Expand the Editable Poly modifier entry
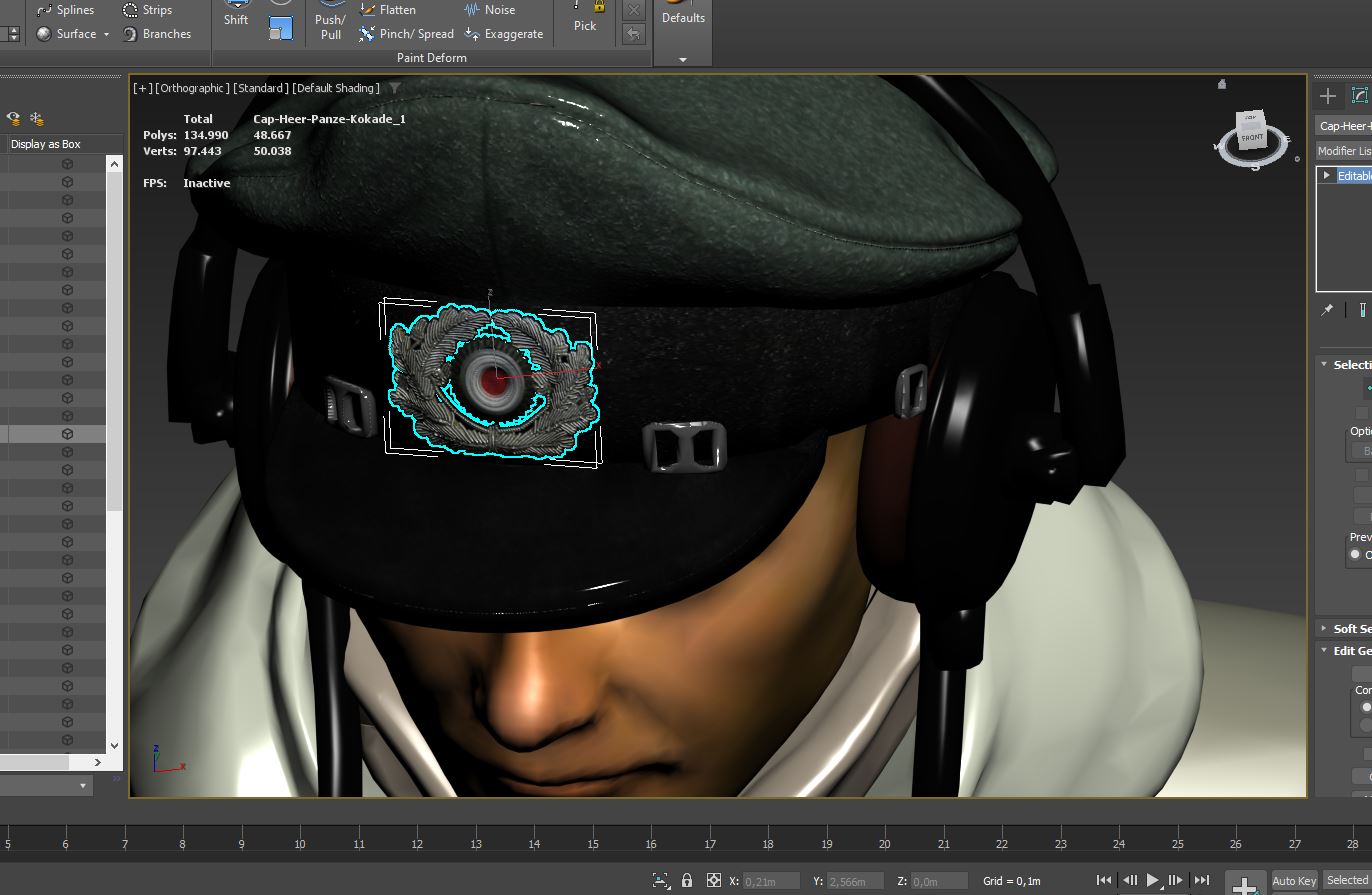Screen dimensions: 1372x895 pyautogui.click(x=1327, y=176)
